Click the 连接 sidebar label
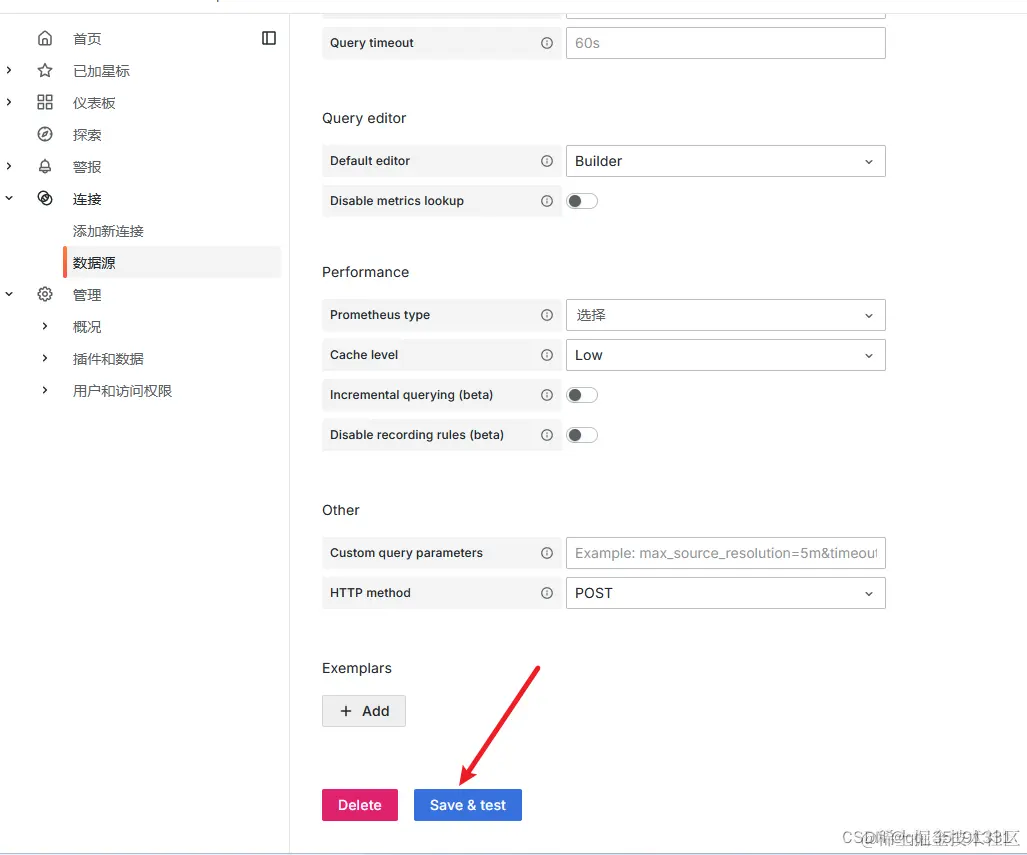 coord(87,199)
